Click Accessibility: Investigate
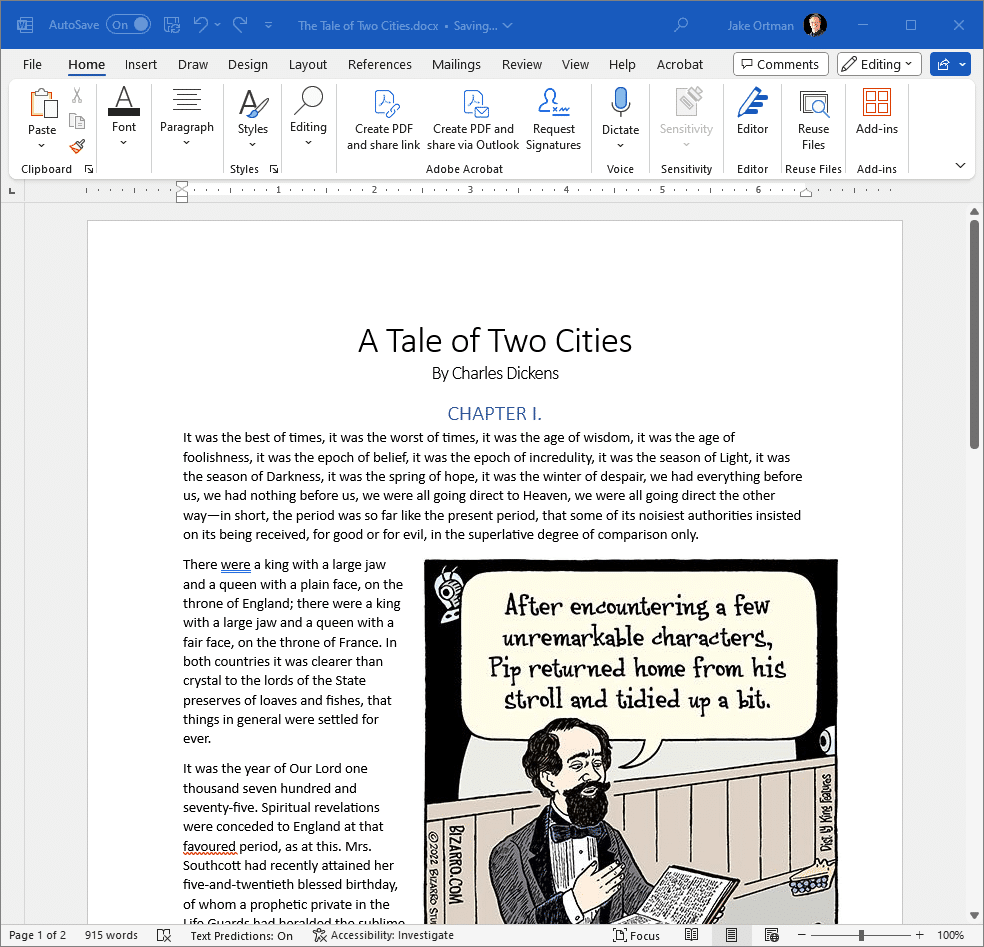984x947 pixels. click(383, 935)
